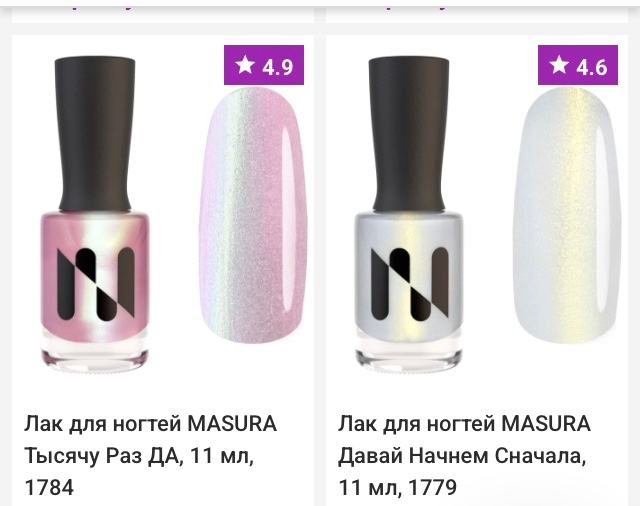Image resolution: width=640 pixels, height=506 pixels.
Task: Select the silver MASURA polish bottle image
Action: [409, 213]
